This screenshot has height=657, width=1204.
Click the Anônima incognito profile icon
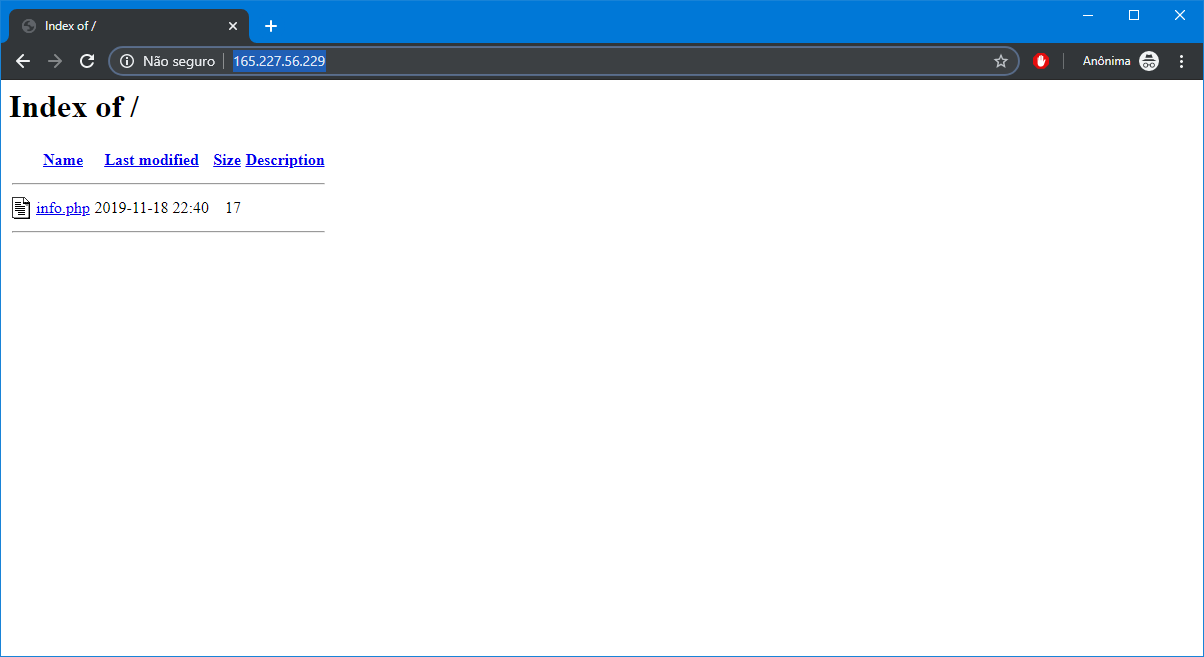pyautogui.click(x=1149, y=61)
